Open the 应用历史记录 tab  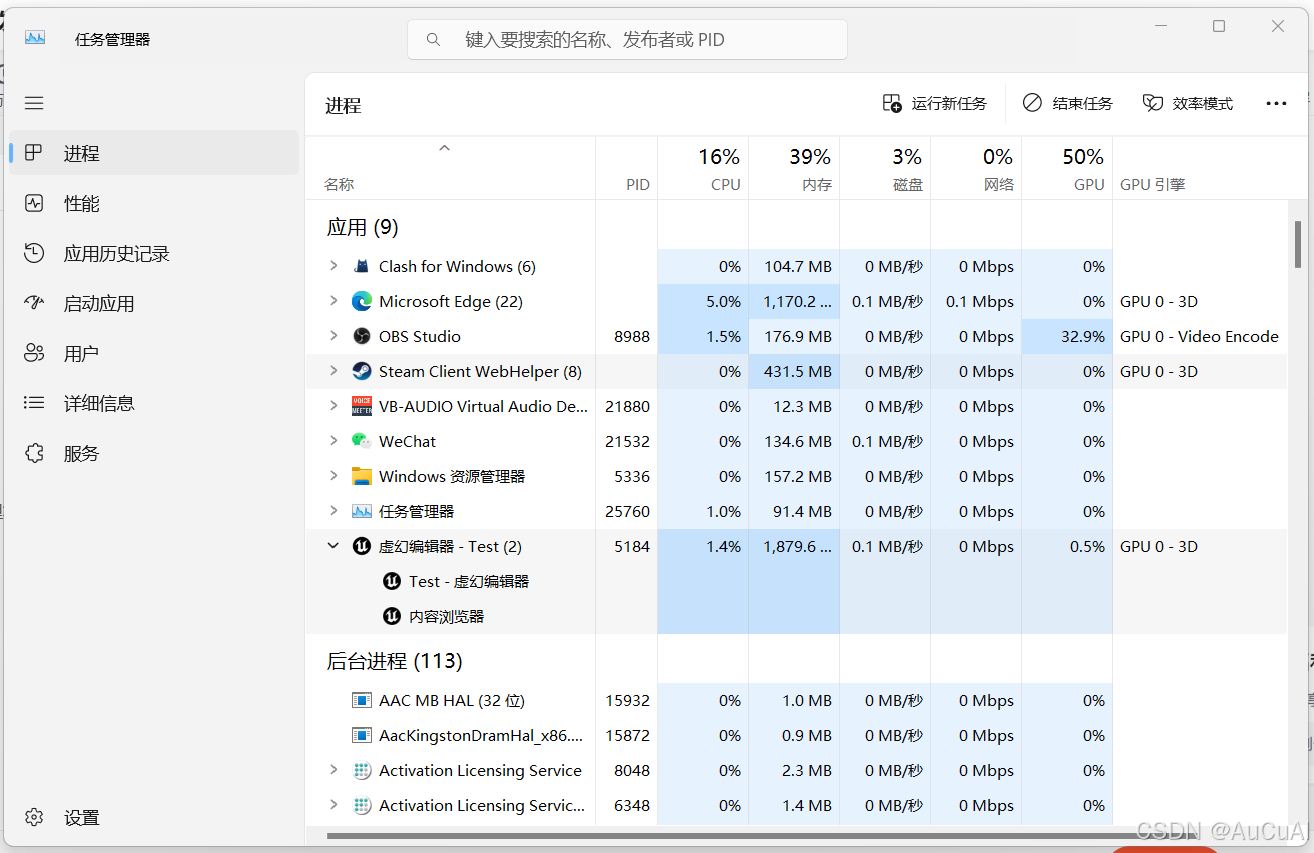tap(154, 253)
